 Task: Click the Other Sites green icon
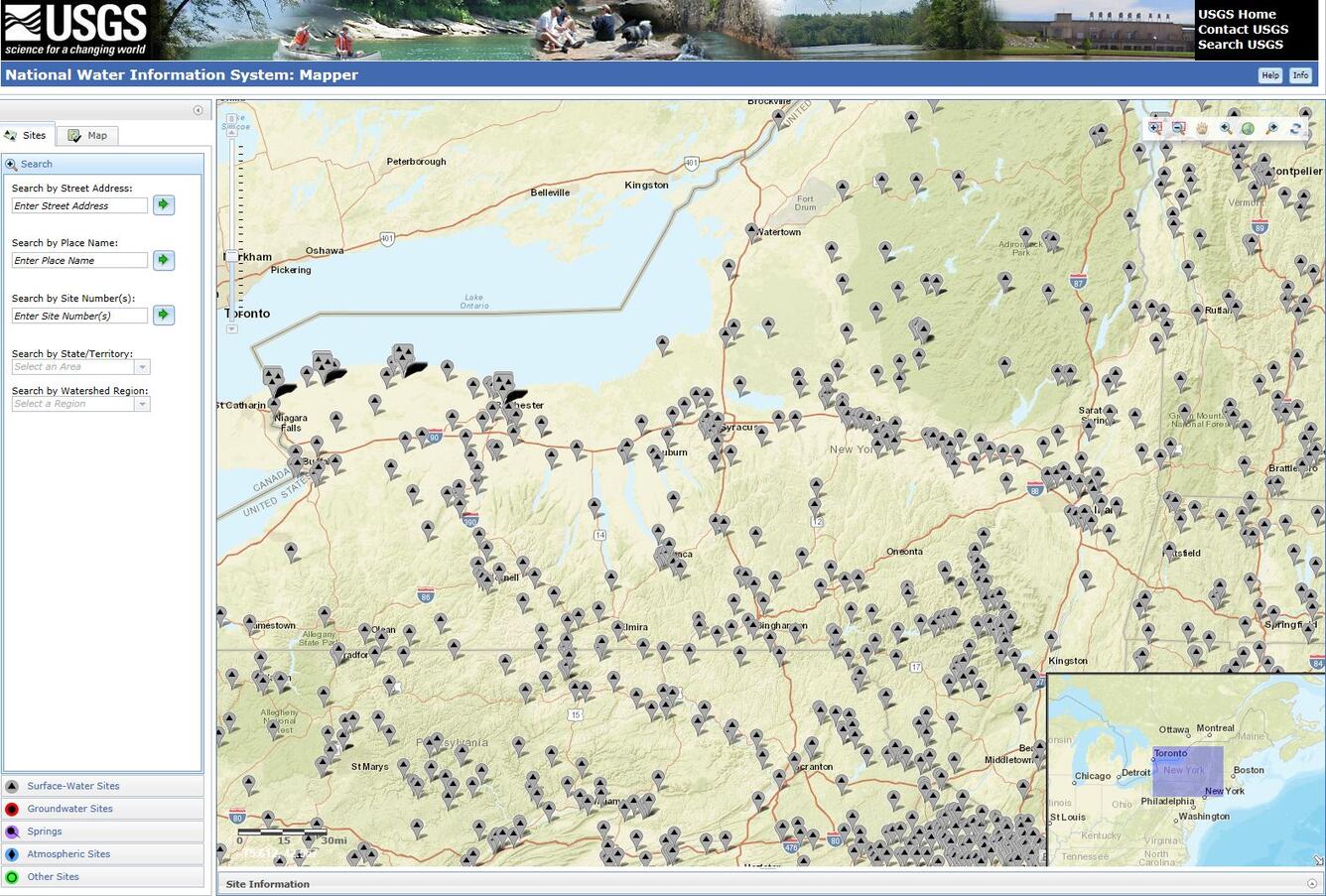[12, 877]
